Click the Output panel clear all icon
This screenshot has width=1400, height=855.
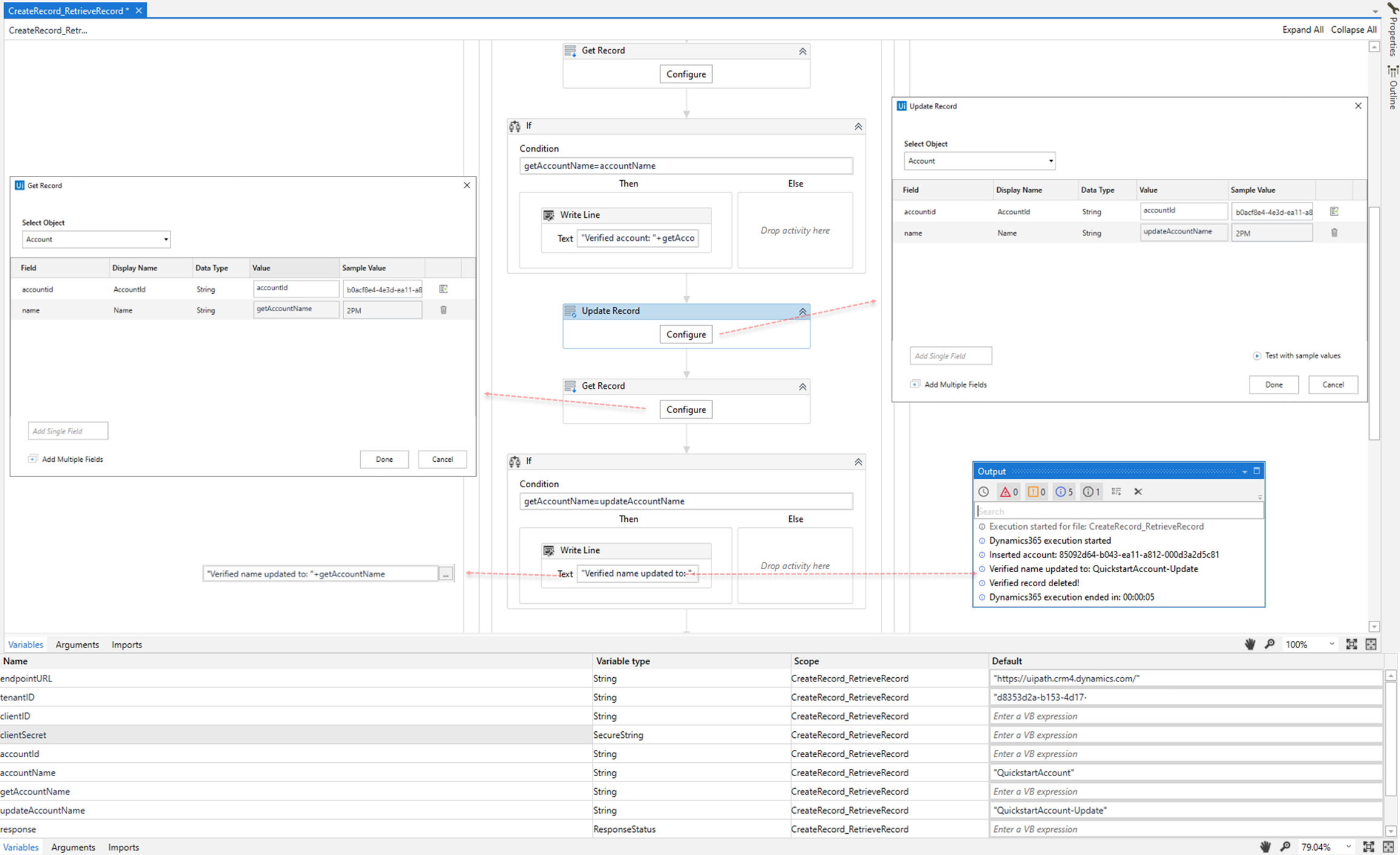tap(1138, 491)
